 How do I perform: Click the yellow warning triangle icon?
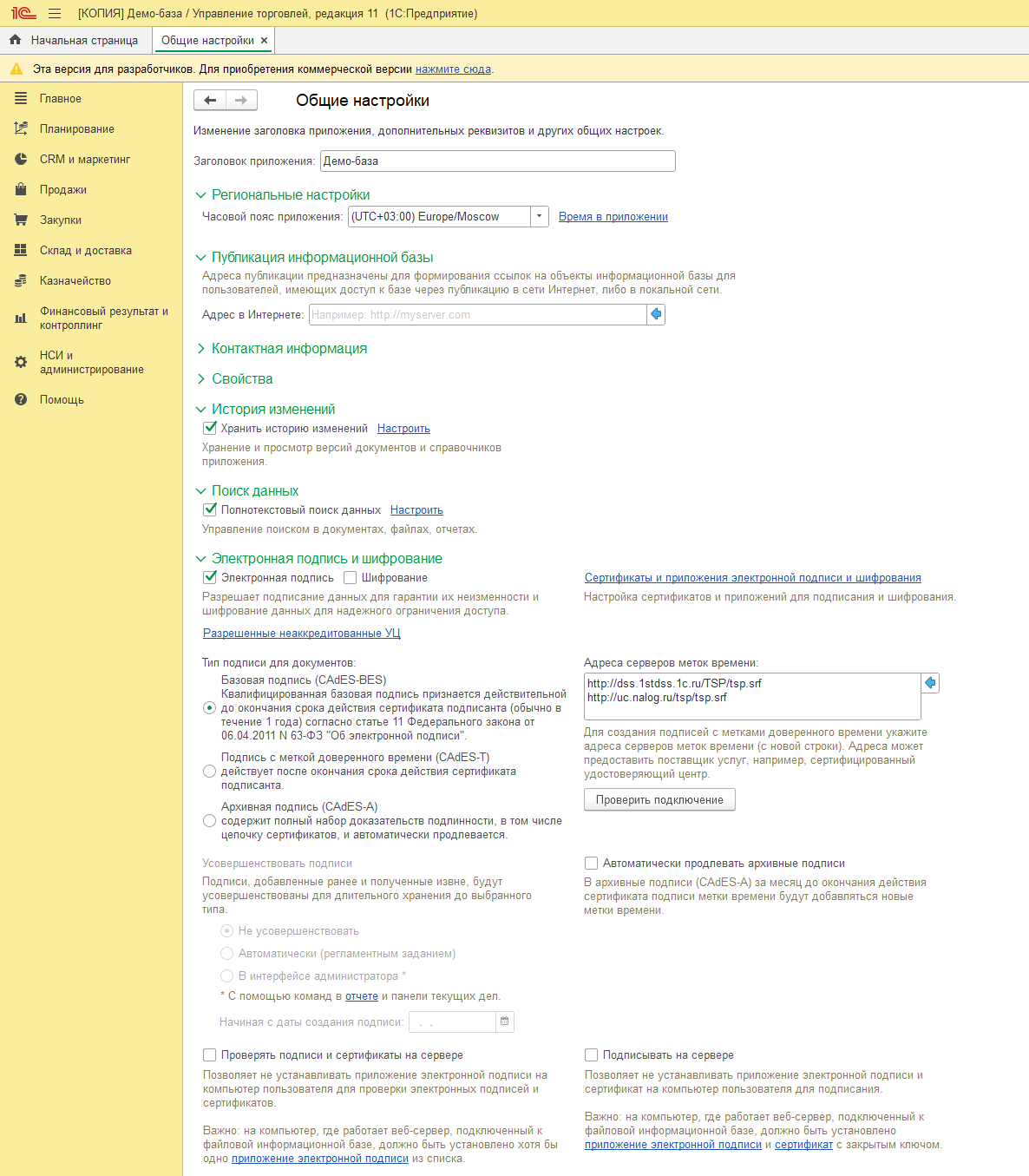tap(16, 69)
